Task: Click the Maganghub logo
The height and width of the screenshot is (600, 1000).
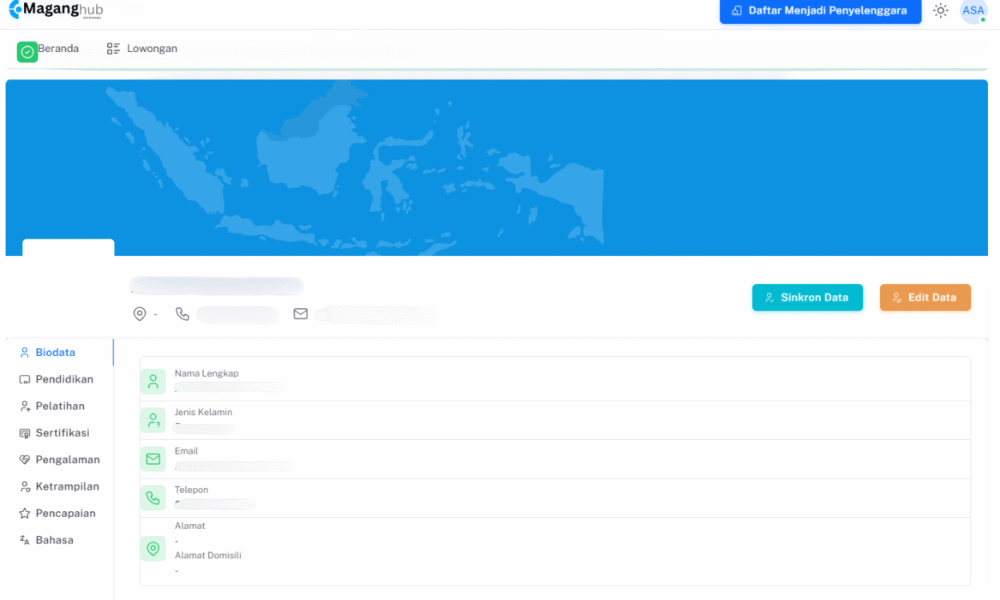Action: point(56,10)
